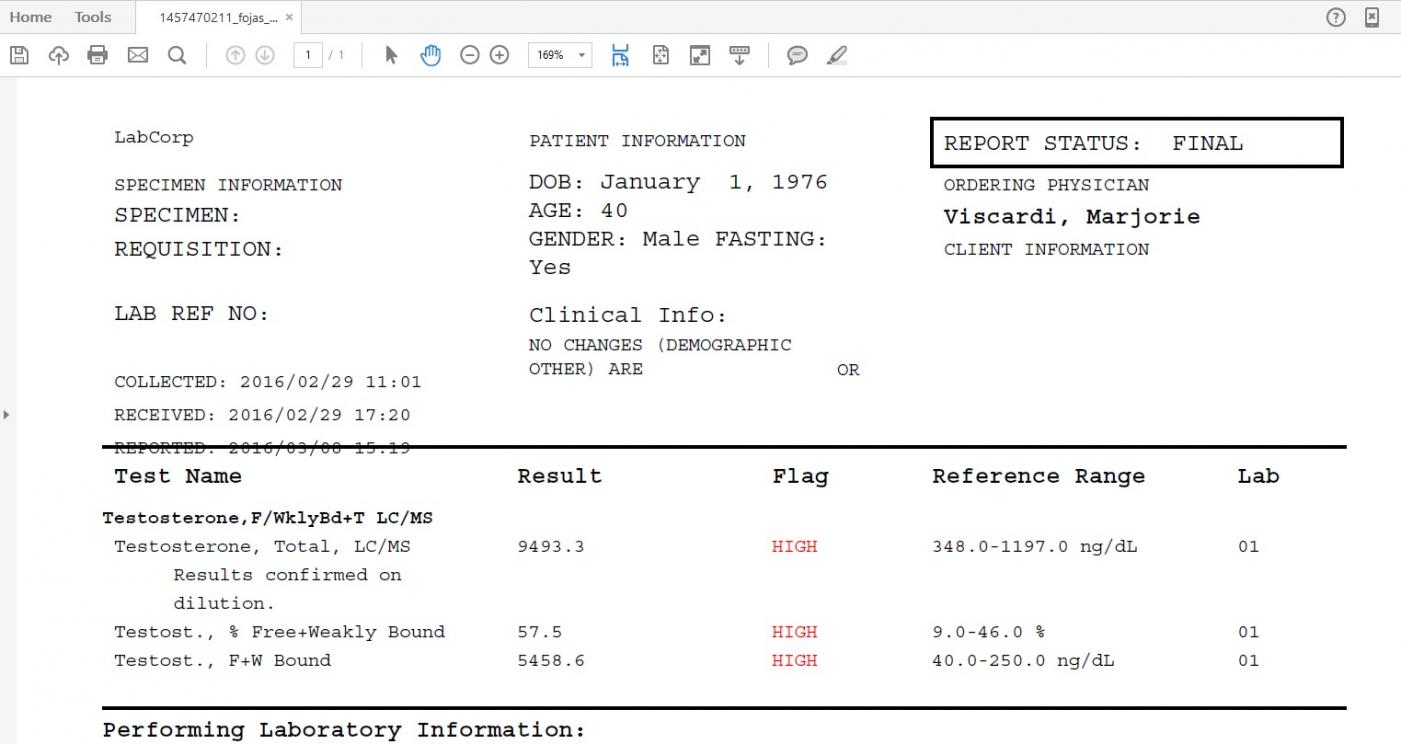Expand the left navigation pane arrow
Viewport: 1401px width, 744px height.
[x=6, y=413]
